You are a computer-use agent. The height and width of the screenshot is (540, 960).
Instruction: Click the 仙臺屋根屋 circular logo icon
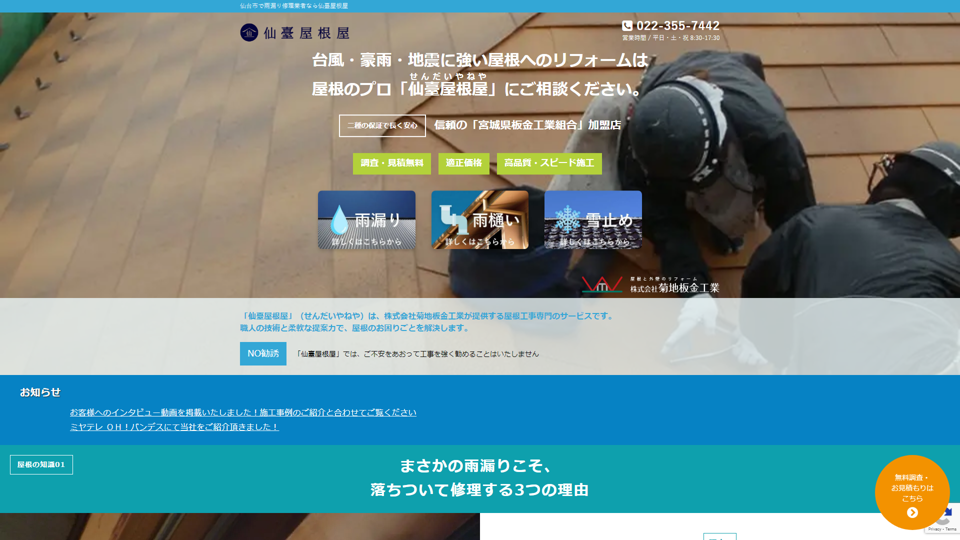[x=249, y=33]
